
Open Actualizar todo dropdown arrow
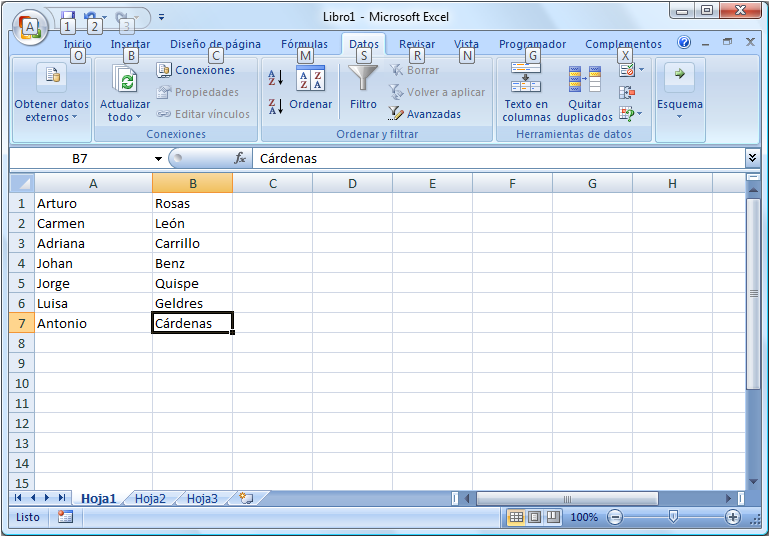coord(138,117)
